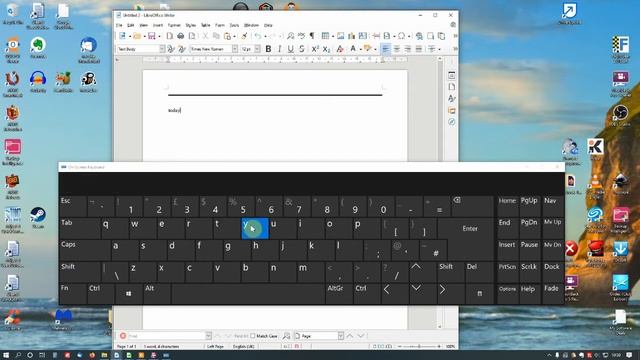Expand the Find text history dropdown
The height and width of the screenshot is (360, 640).
[x=208, y=336]
